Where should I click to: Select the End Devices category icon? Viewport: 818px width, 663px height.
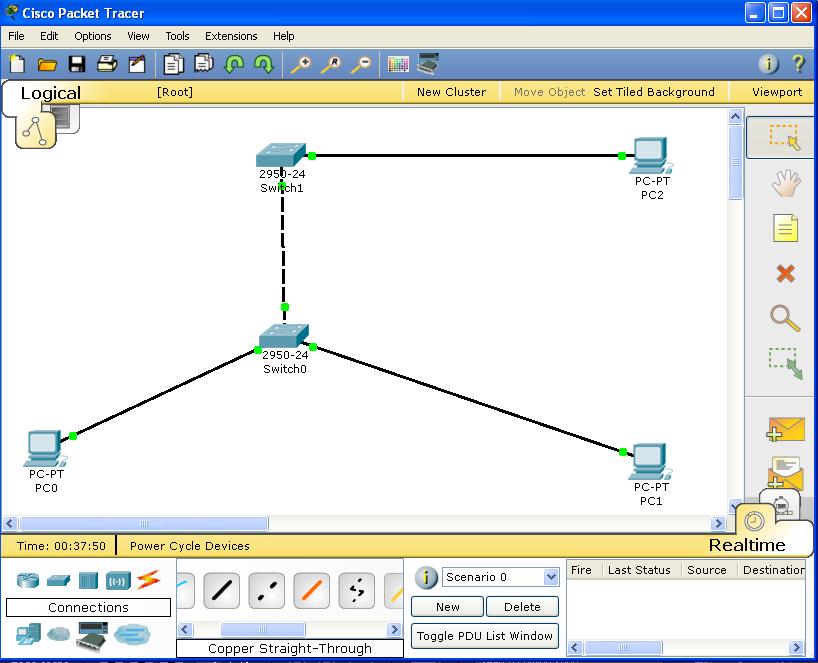[x=28, y=634]
